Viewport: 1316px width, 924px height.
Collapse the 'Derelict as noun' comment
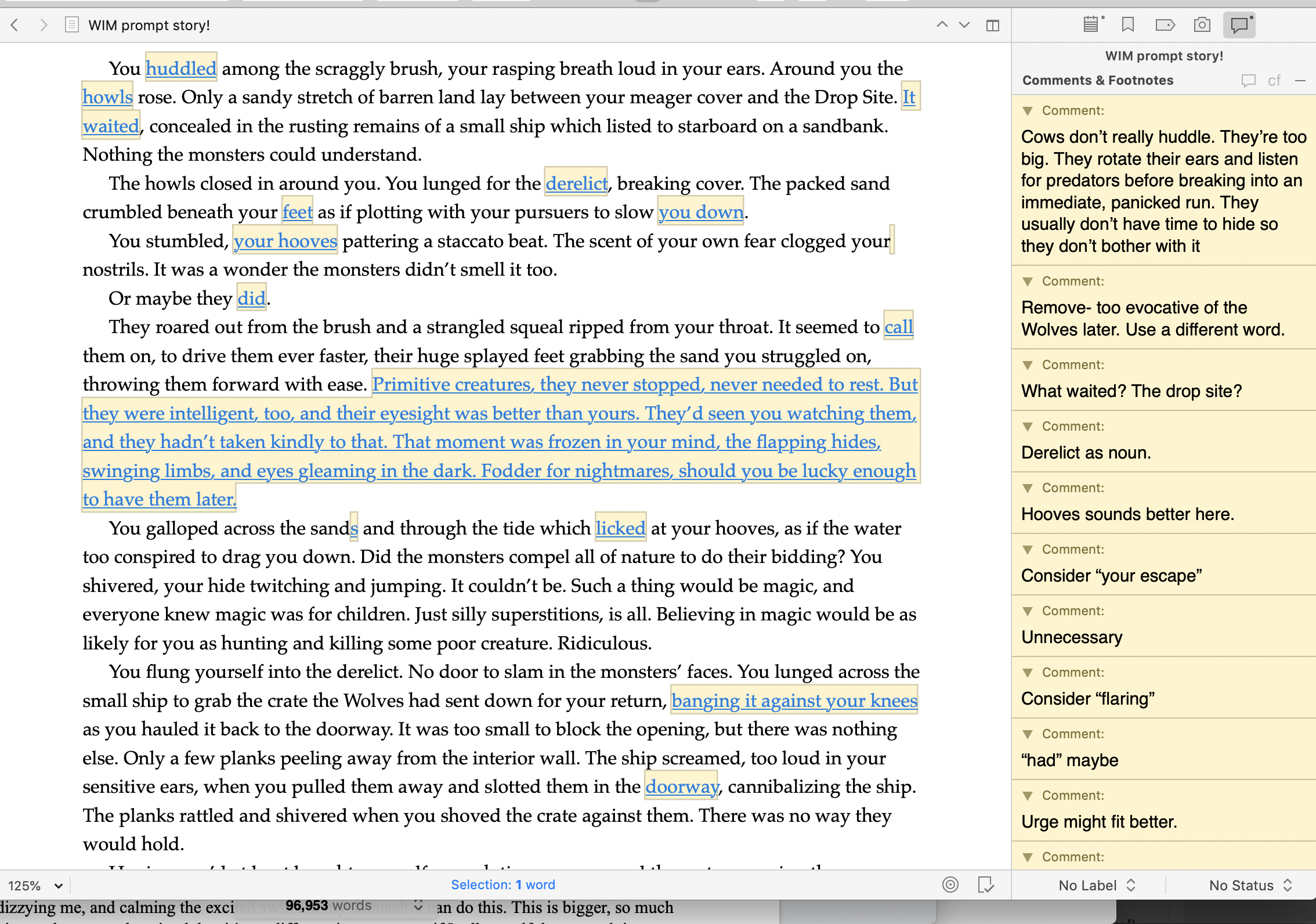click(1028, 427)
